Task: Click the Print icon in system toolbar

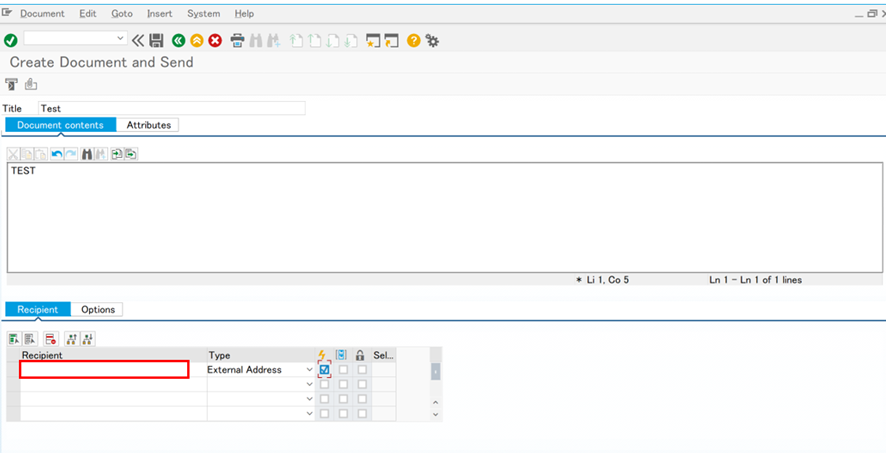Action: (237, 40)
